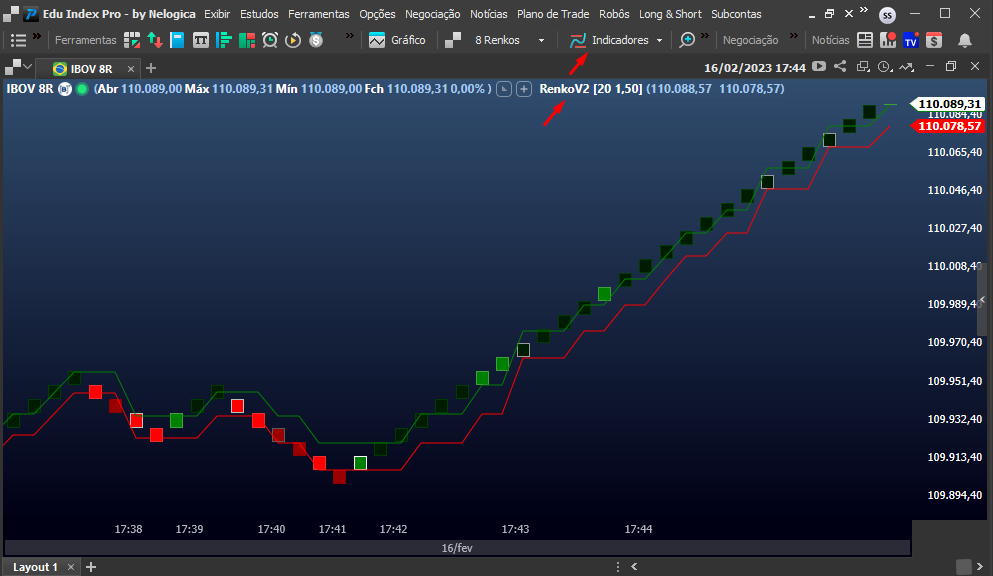Expand the Negociação toolbar overflow chevron
Viewport: 993px width, 576px height.
coord(794,36)
